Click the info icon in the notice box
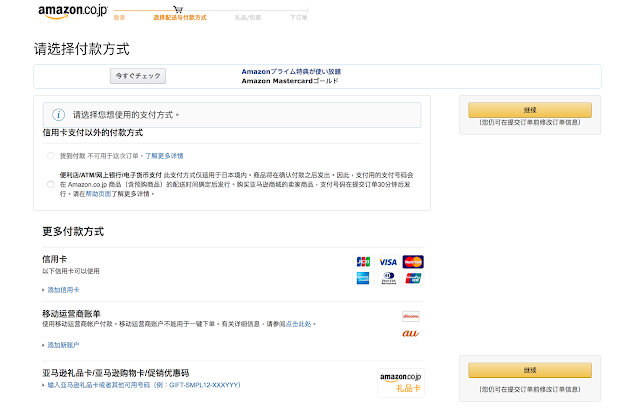Screen dimensions: 640x408 (58, 115)
